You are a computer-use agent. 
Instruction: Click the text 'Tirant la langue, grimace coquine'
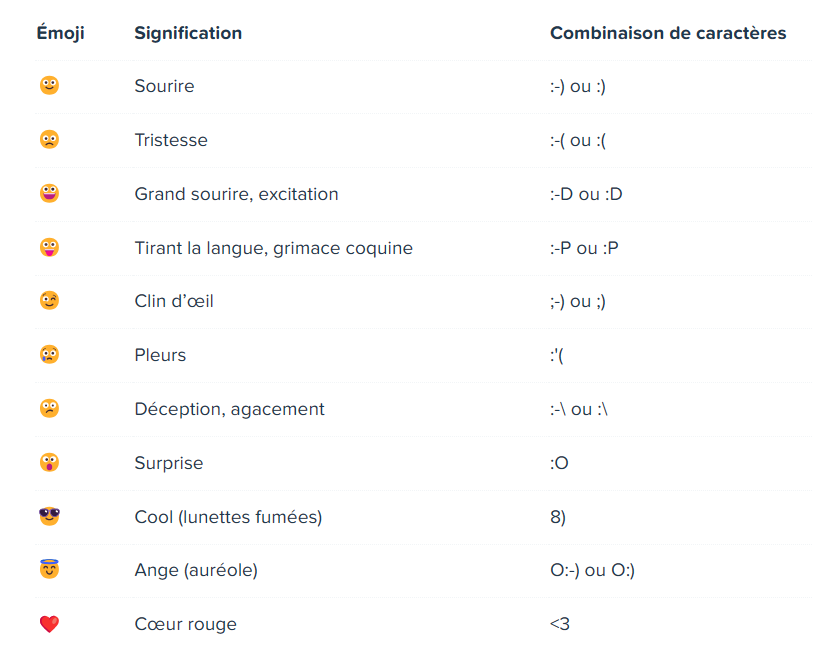tap(273, 248)
